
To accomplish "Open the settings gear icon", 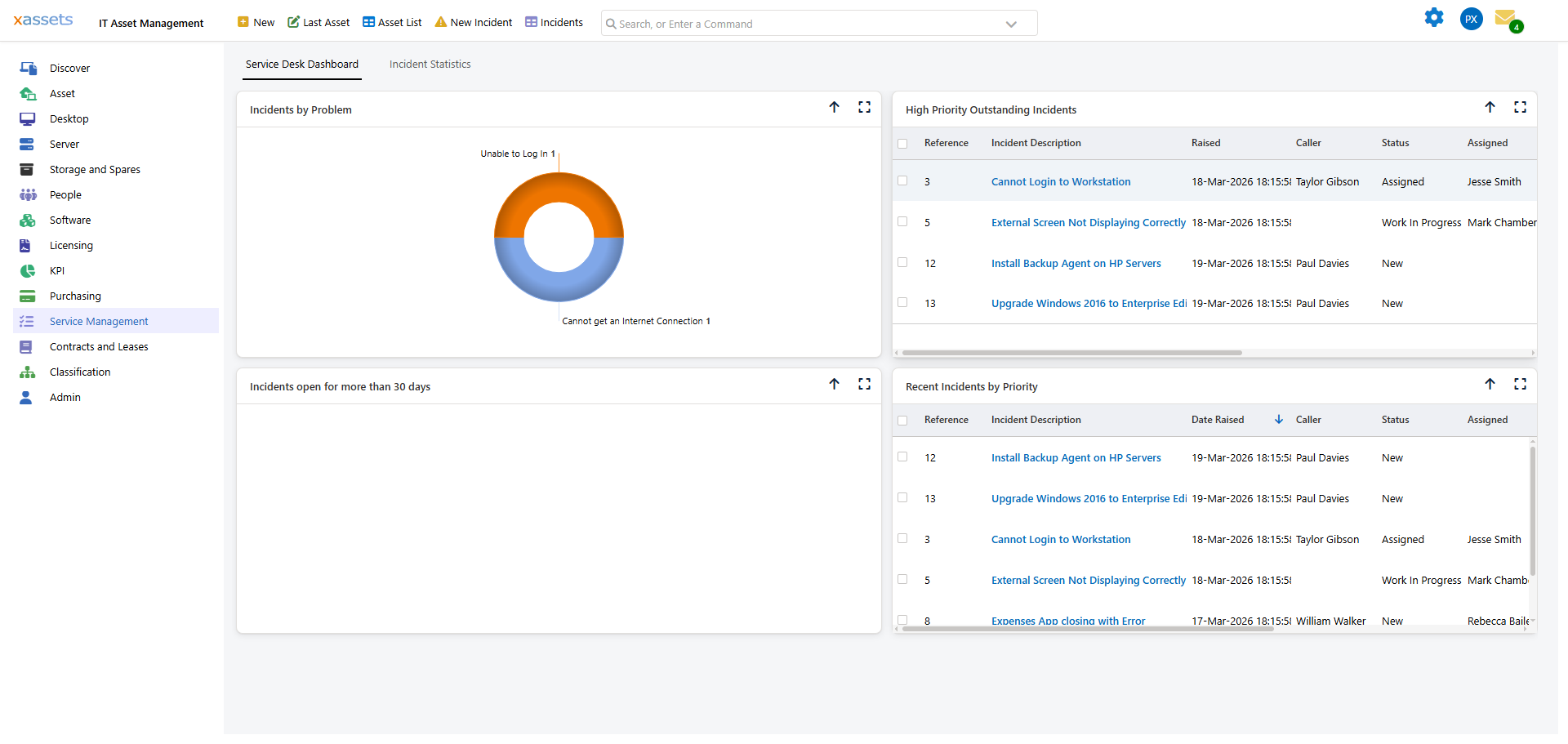I will [x=1435, y=17].
